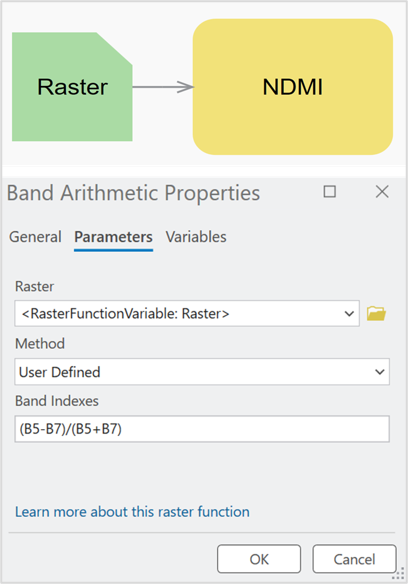Confirm with the OK button
Image resolution: width=408 pixels, height=584 pixels.
[259, 559]
